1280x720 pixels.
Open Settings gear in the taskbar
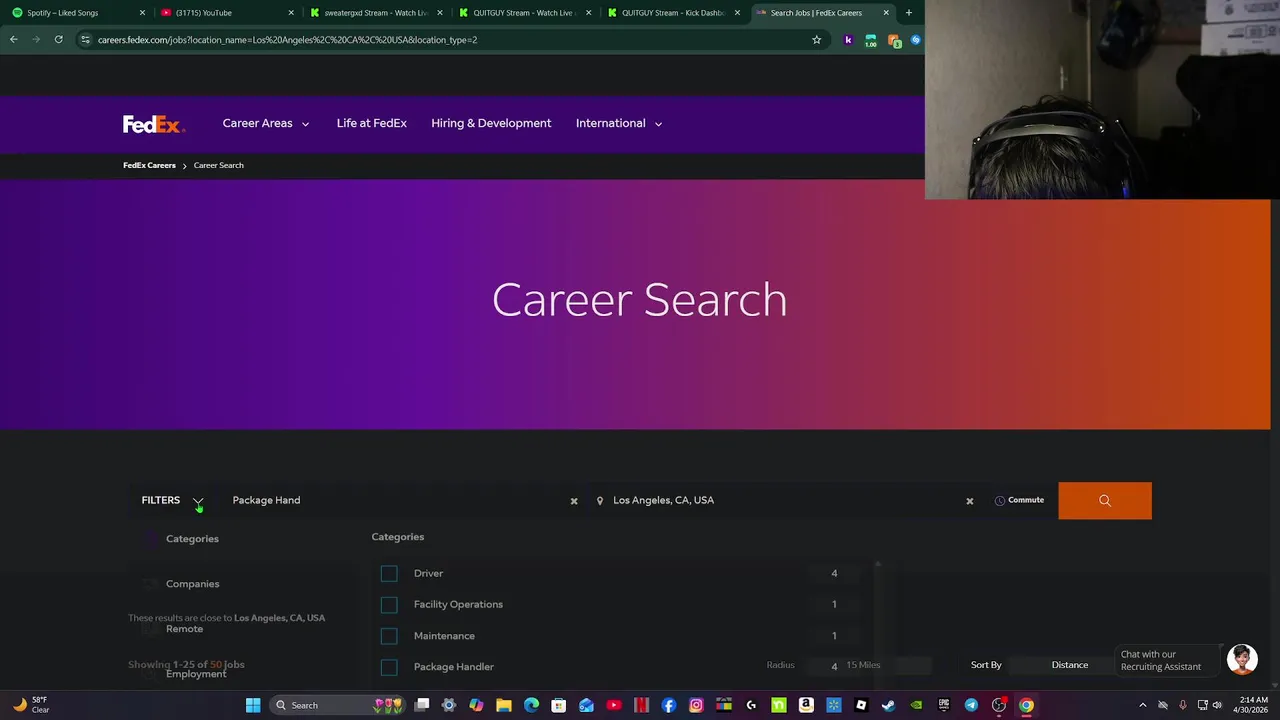tap(449, 705)
